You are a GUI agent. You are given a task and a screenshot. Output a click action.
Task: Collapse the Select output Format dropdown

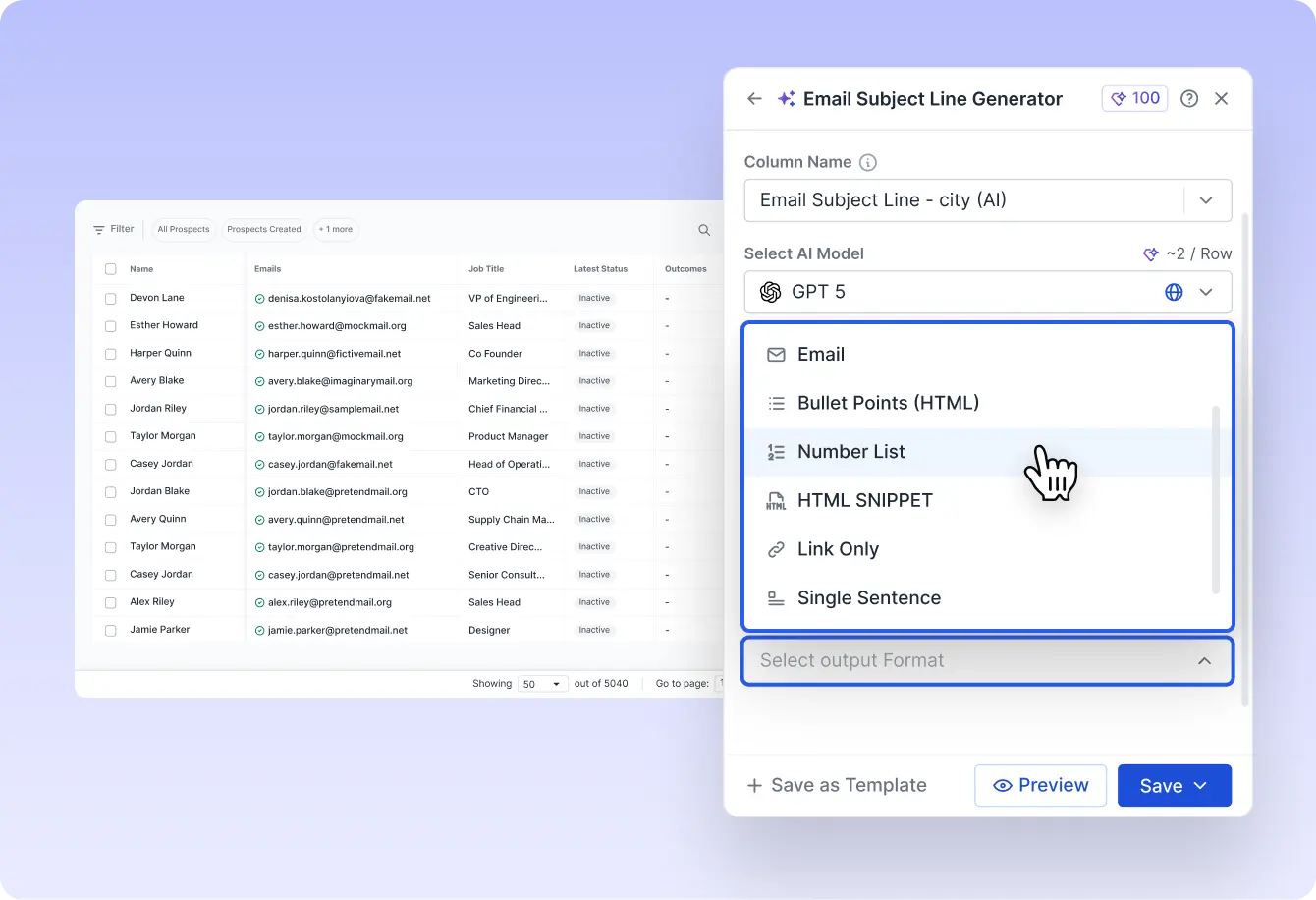click(x=1204, y=660)
